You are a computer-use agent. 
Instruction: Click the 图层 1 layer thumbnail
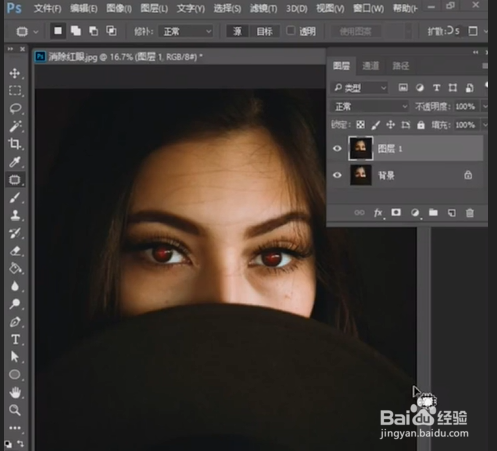pos(361,148)
